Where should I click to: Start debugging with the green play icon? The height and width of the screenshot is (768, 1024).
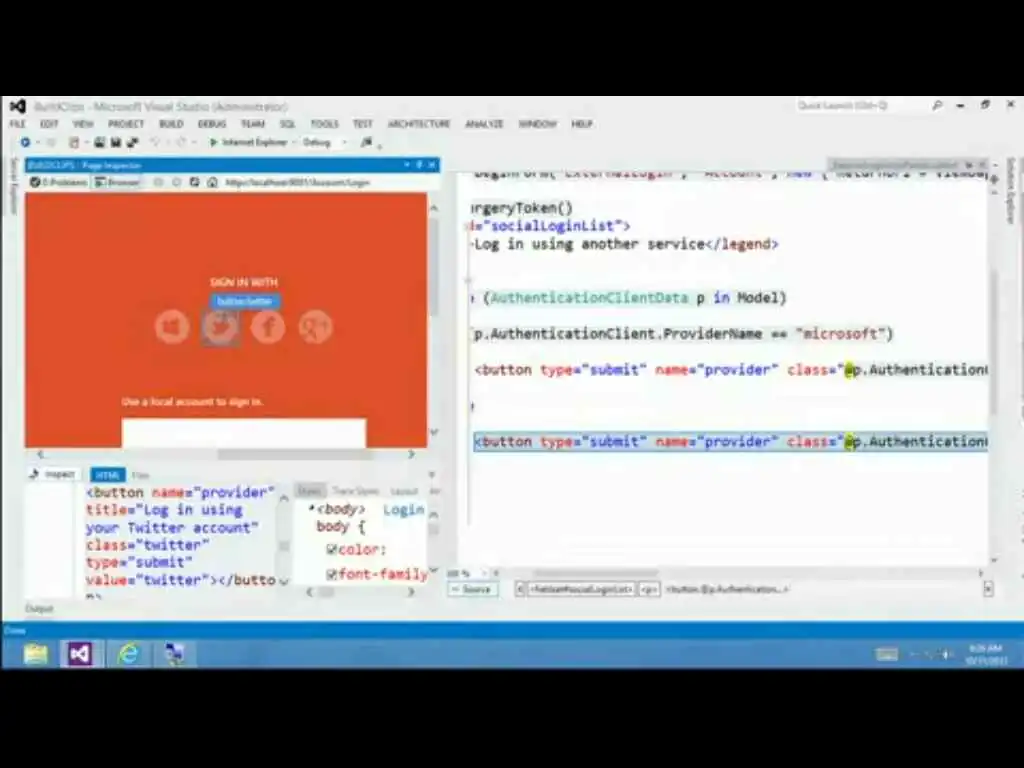click(x=213, y=142)
